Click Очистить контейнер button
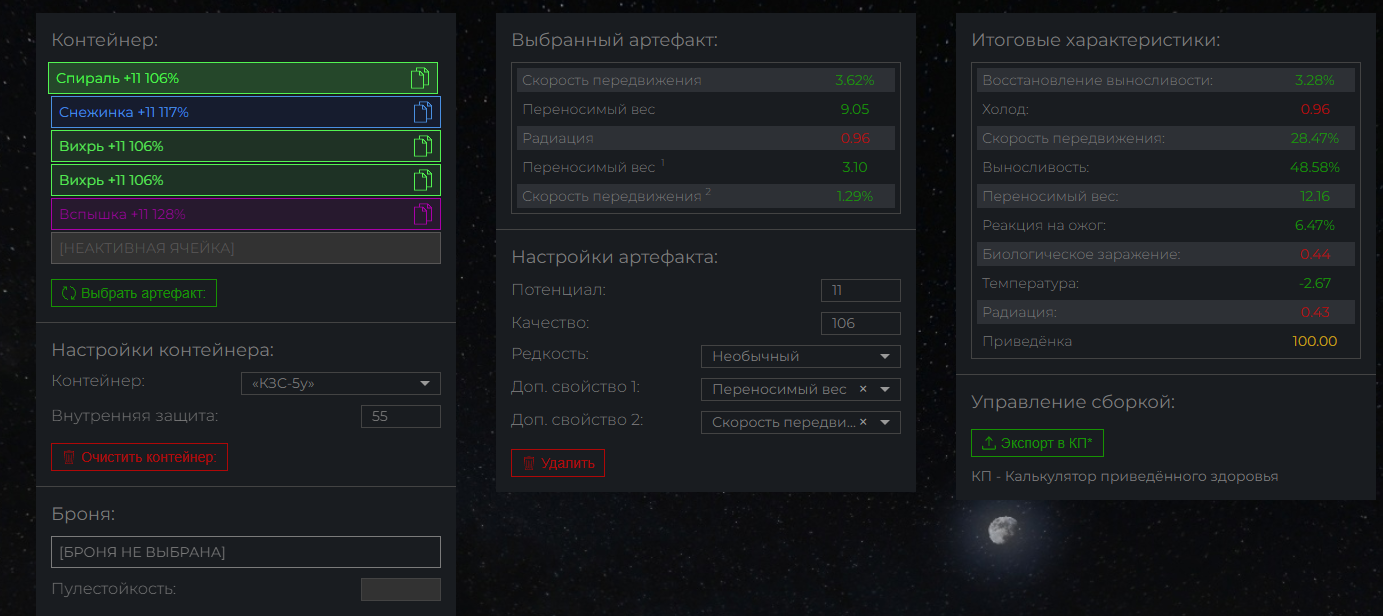1383x616 pixels. pos(140,457)
